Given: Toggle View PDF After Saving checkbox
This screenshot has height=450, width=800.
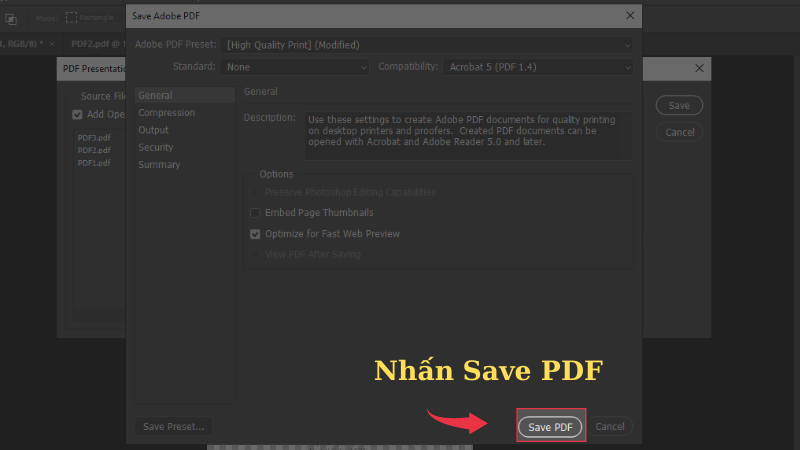Looking at the screenshot, I should (x=255, y=255).
